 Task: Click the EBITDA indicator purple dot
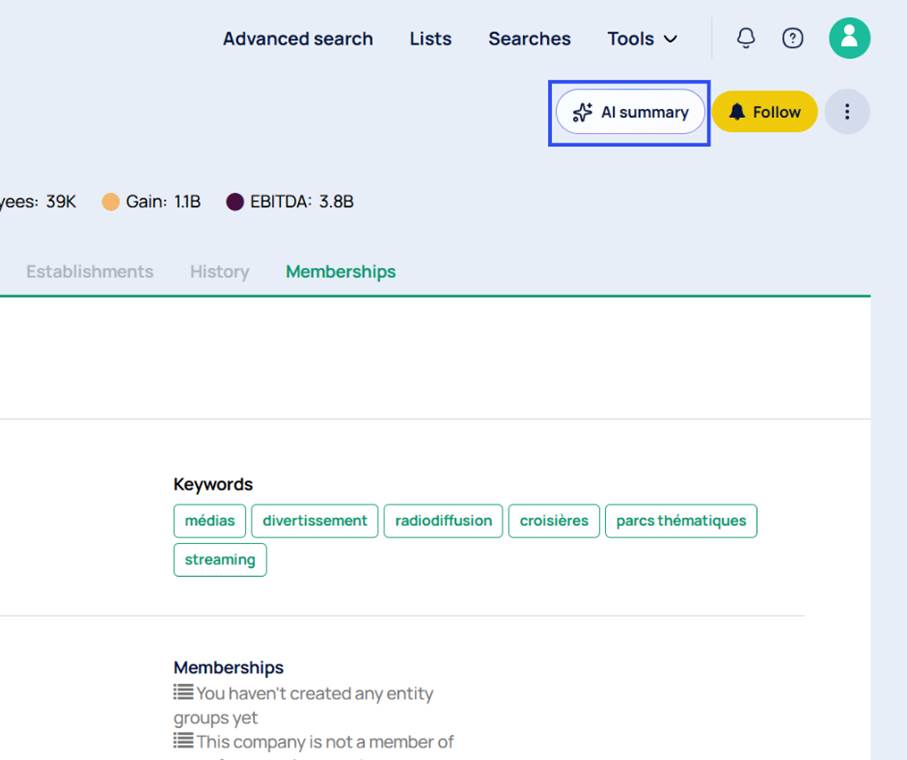click(x=234, y=201)
